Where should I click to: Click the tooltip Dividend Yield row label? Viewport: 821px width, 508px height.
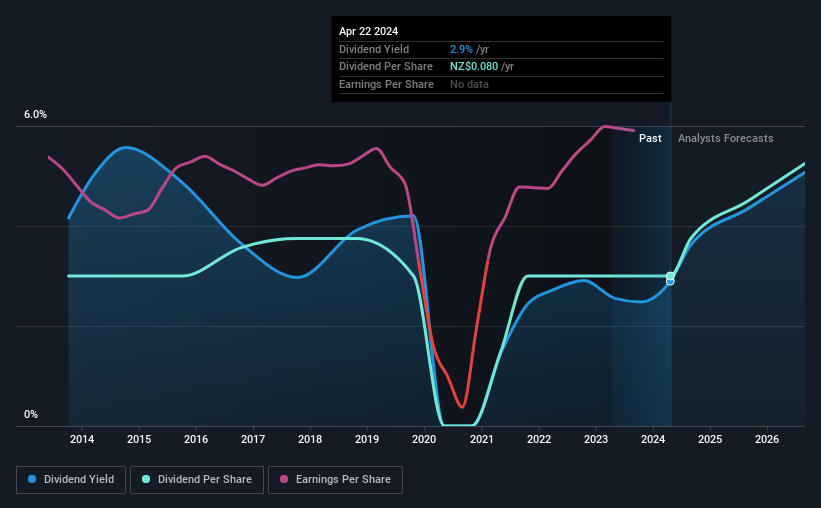tap(374, 49)
